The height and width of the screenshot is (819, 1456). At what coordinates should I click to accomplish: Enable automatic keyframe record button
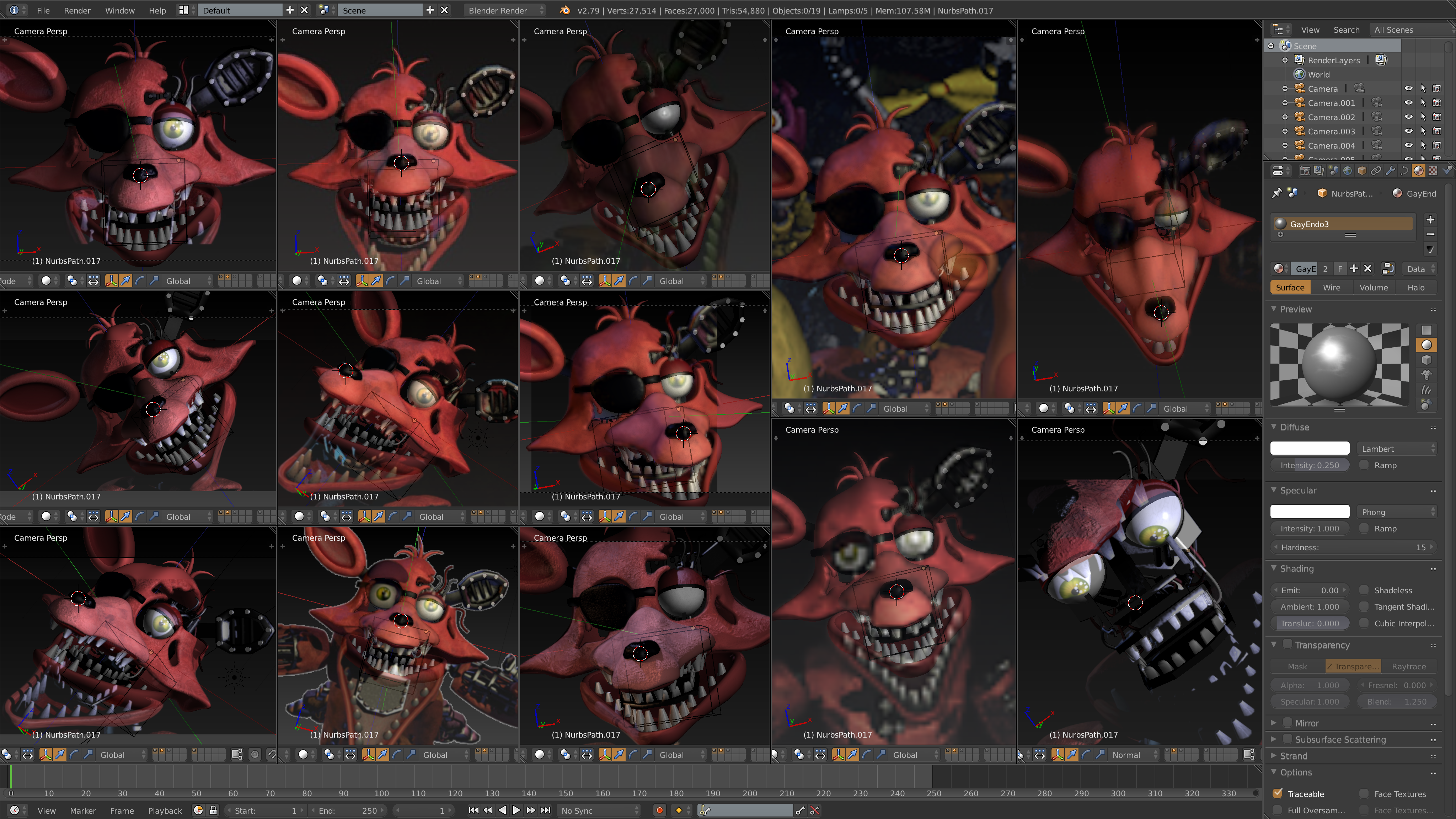pos(659,810)
